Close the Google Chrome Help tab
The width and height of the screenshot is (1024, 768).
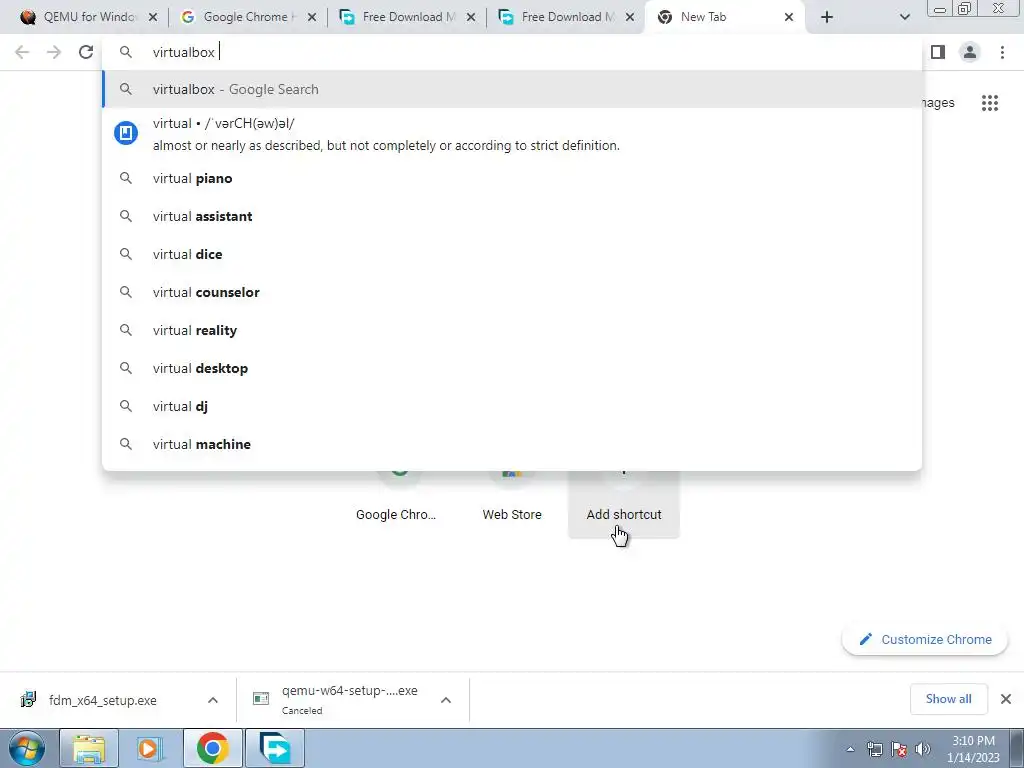312,18
